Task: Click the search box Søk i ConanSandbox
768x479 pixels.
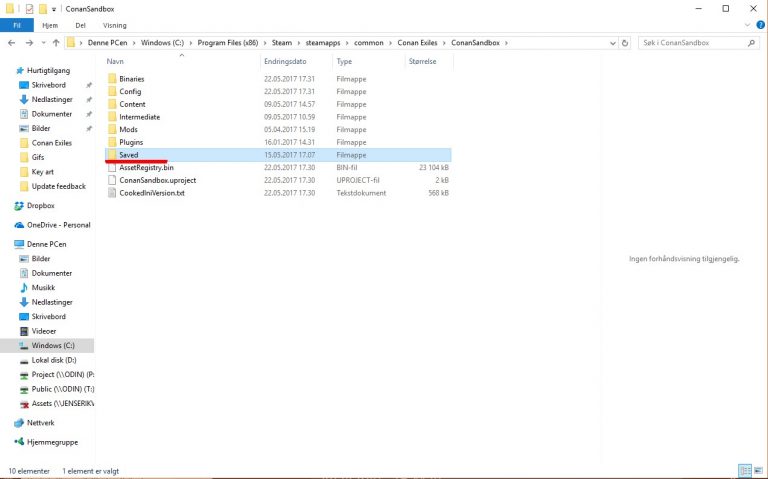Action: coord(690,44)
